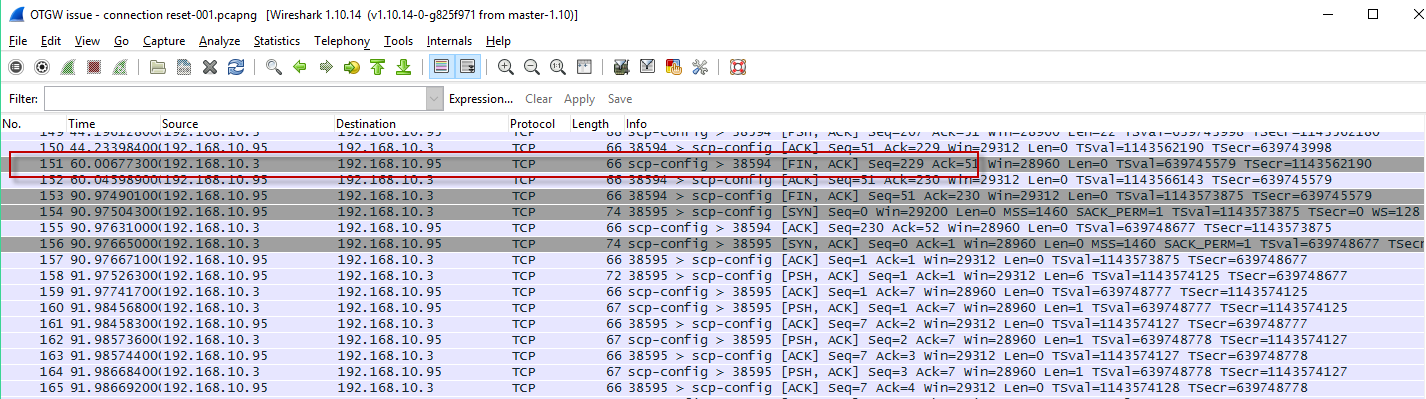Go forward in packet history

(x=326, y=67)
